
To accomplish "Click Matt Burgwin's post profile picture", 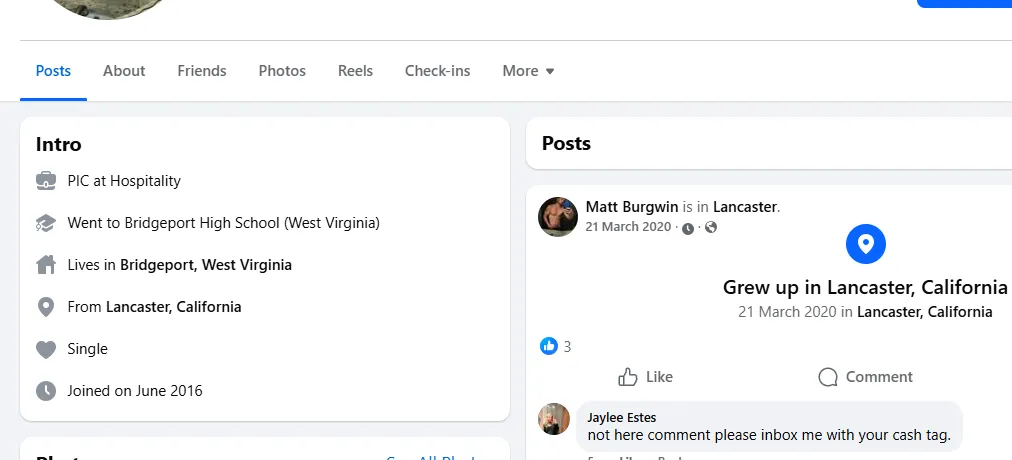I will pyautogui.click(x=558, y=216).
